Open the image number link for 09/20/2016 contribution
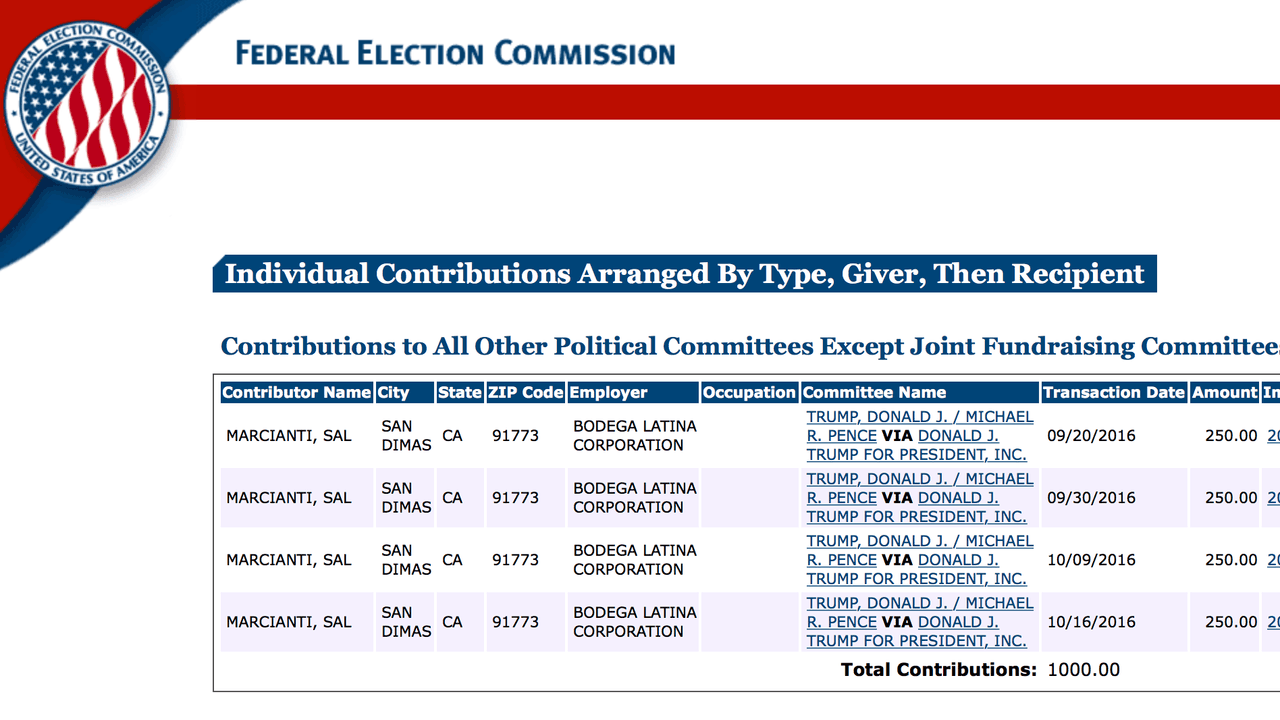 [x=1272, y=436]
